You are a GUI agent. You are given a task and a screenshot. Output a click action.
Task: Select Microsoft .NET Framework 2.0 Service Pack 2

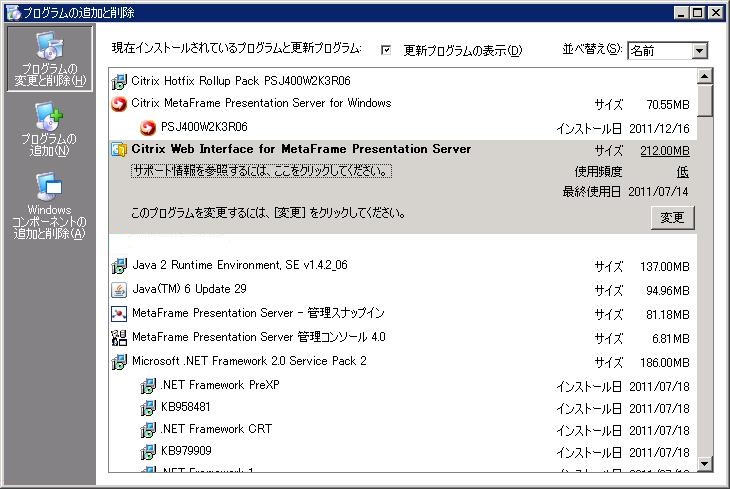pos(249,361)
